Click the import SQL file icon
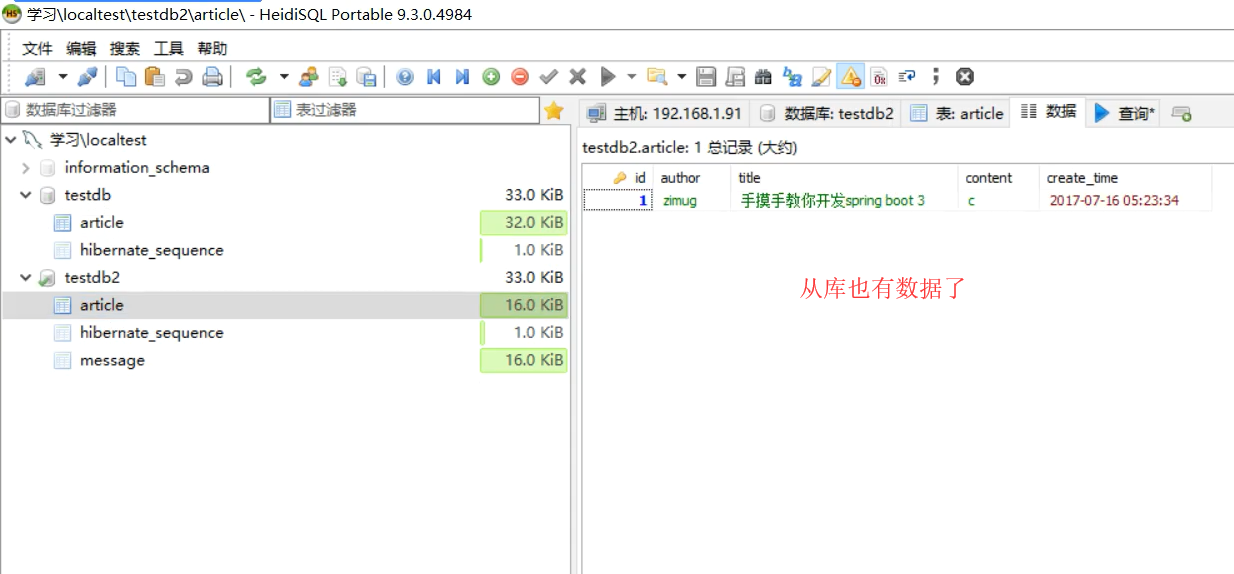 click(x=338, y=77)
